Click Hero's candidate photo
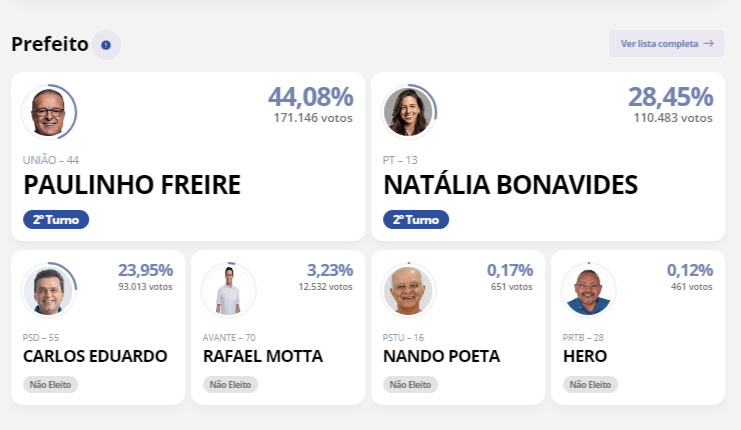This screenshot has height=430, width=741. click(x=588, y=290)
